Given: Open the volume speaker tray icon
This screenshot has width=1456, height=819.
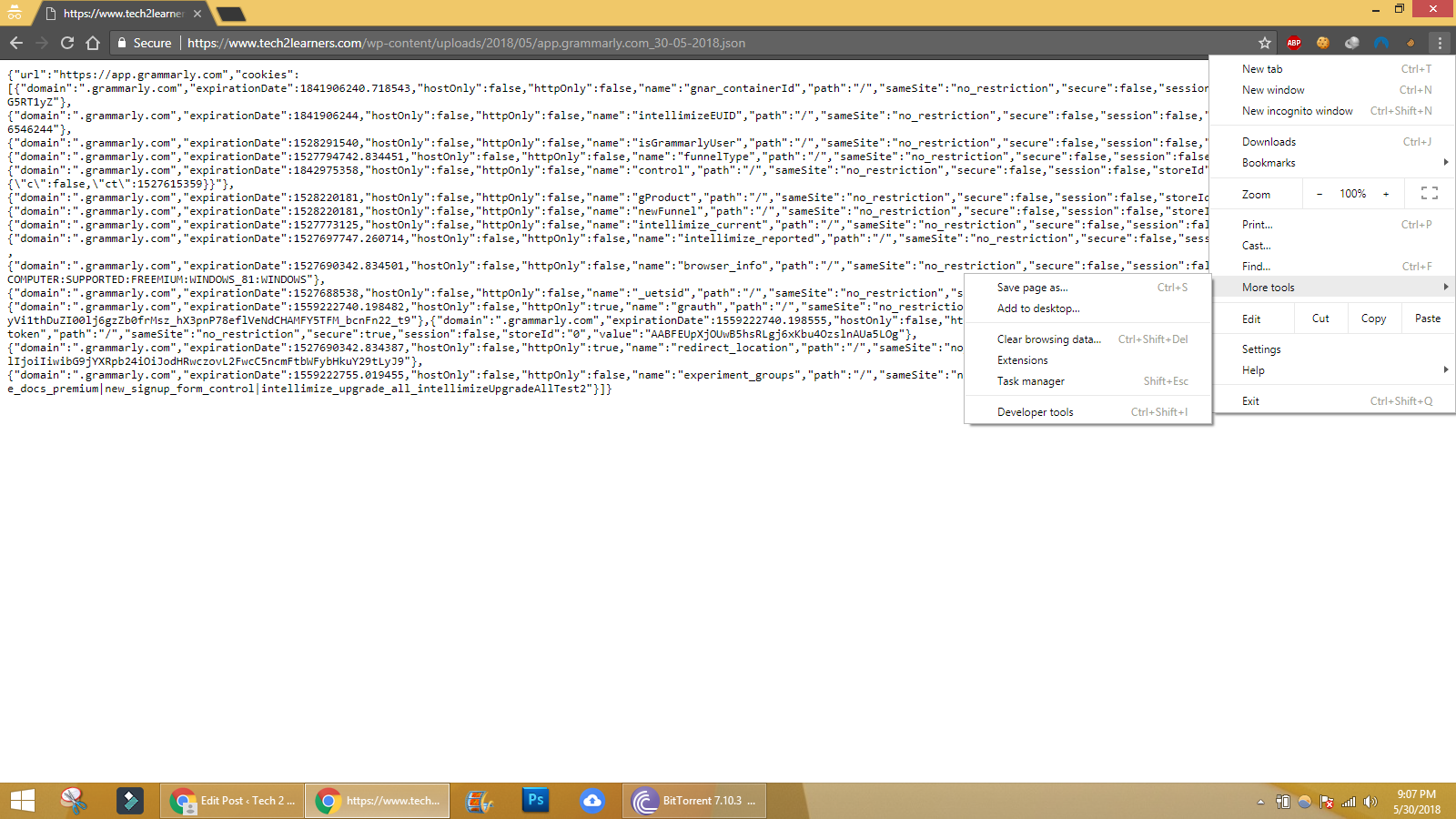Looking at the screenshot, I should coord(1370,802).
